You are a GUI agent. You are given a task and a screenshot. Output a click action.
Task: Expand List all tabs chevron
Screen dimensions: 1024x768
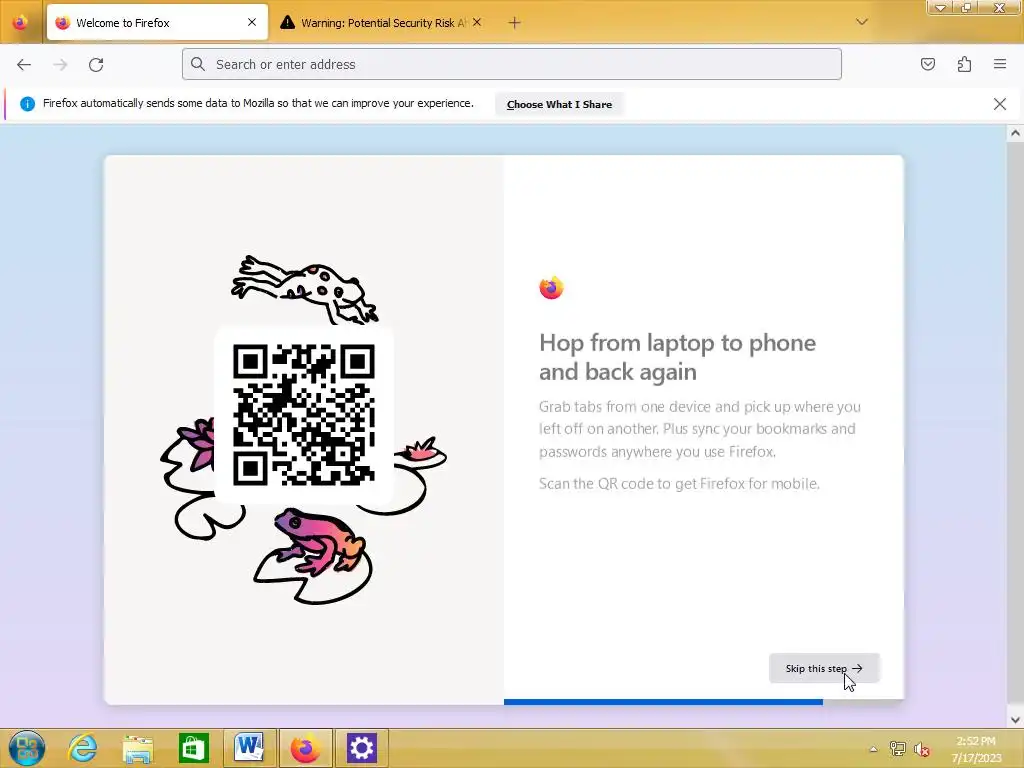[x=862, y=22]
